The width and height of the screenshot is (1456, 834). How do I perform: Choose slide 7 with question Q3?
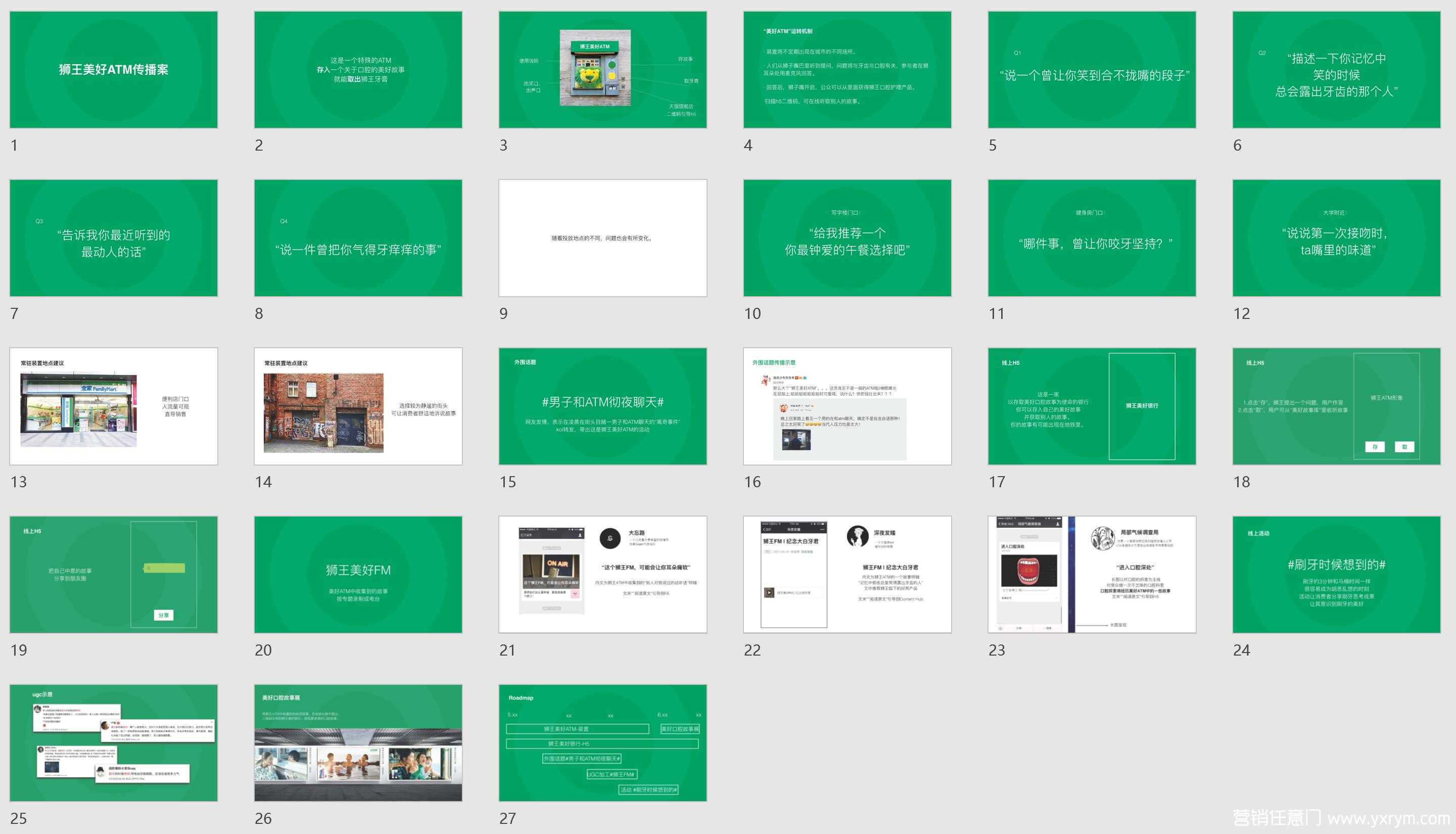pos(113,238)
